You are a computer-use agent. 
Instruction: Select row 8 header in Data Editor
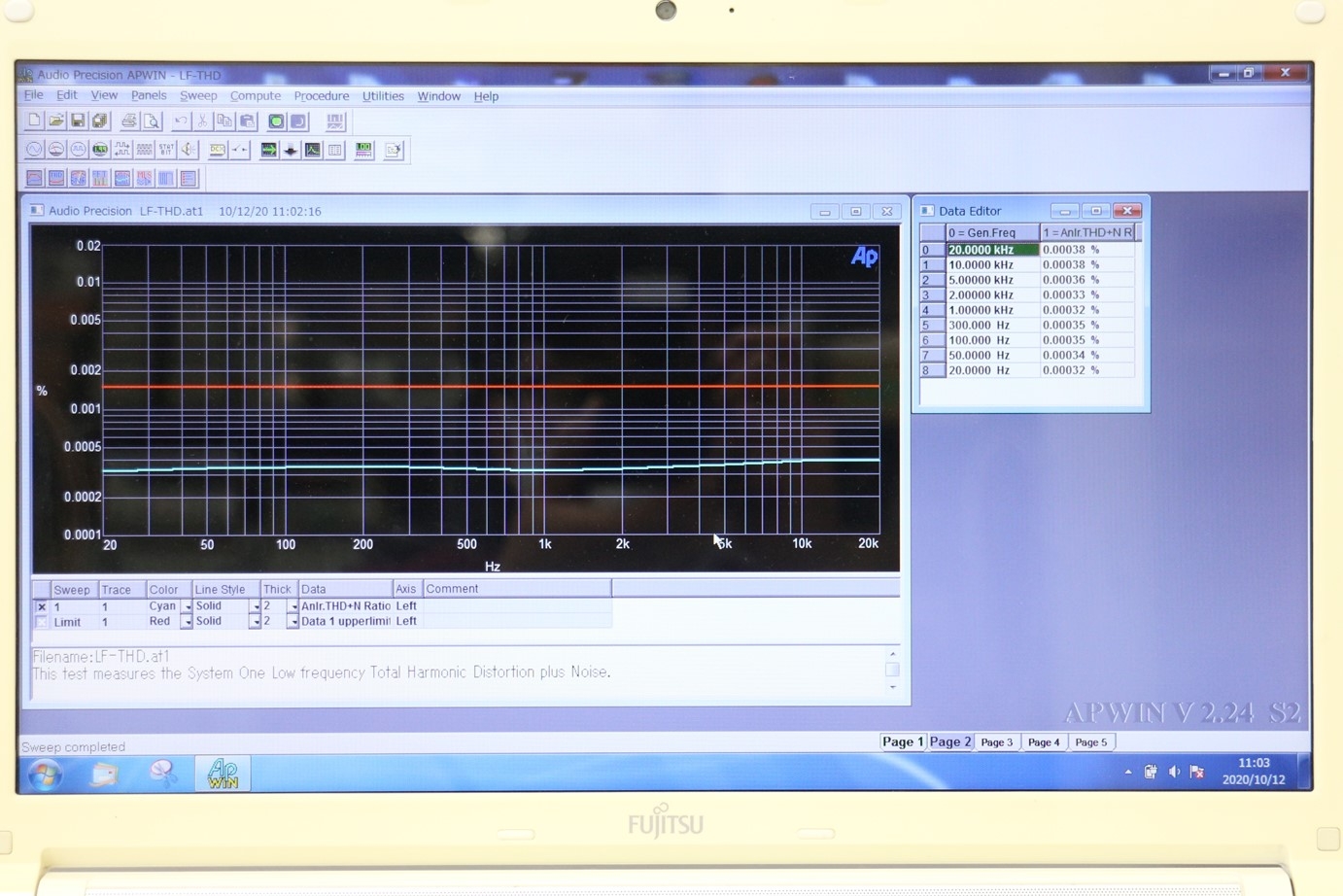pyautogui.click(x=931, y=370)
